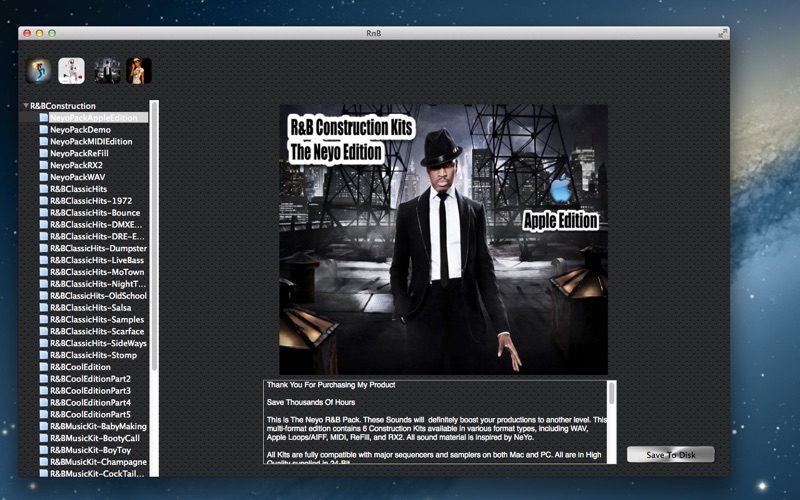Click the folder icon beside R&BClassicHits-LiveBass

point(44,260)
